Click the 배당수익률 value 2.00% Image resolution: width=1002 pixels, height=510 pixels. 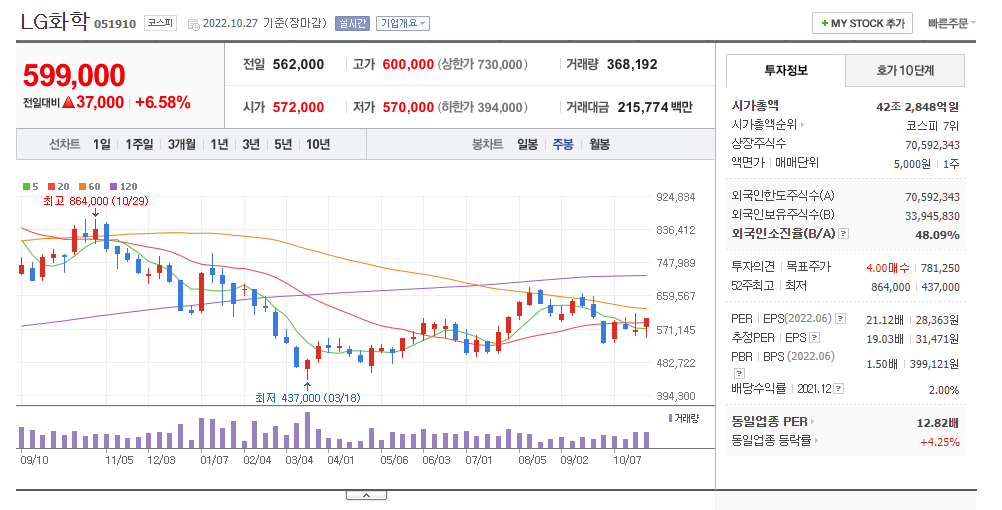point(944,390)
